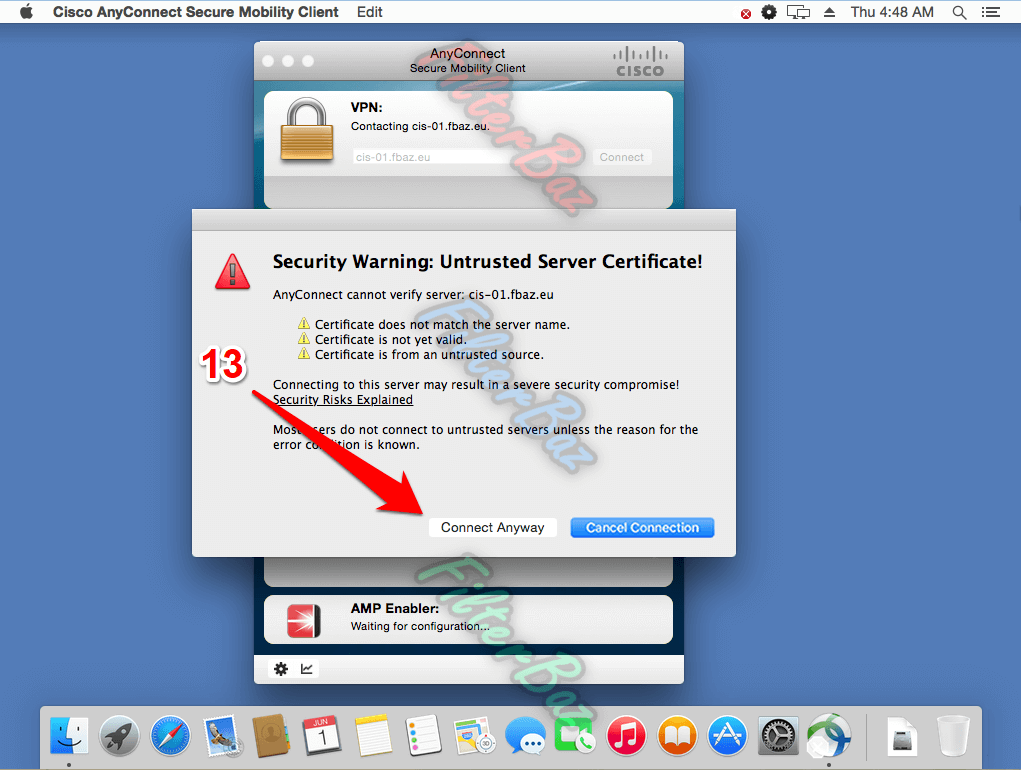1021x770 pixels.
Task: Open Spotlight search magnifier
Action: tap(959, 12)
